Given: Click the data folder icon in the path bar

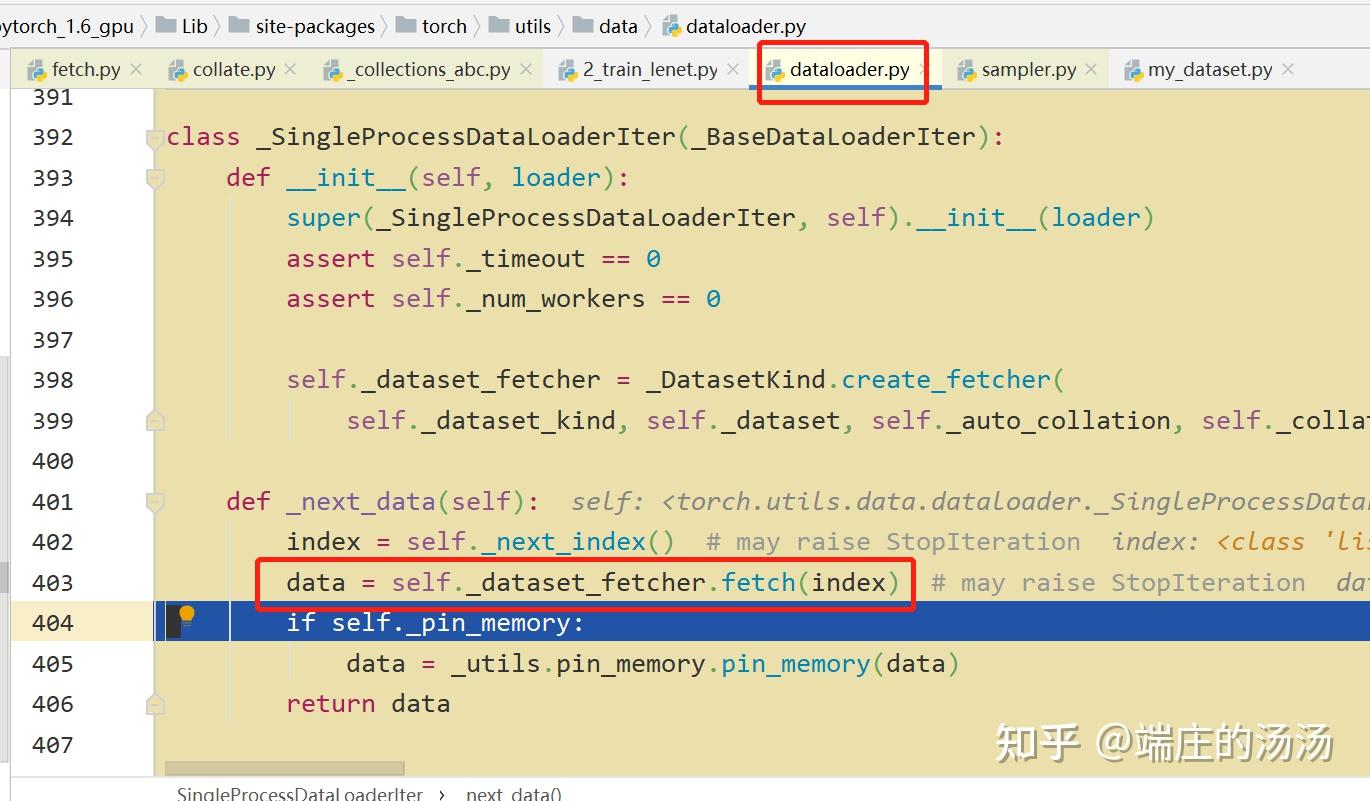Looking at the screenshot, I should [x=583, y=25].
